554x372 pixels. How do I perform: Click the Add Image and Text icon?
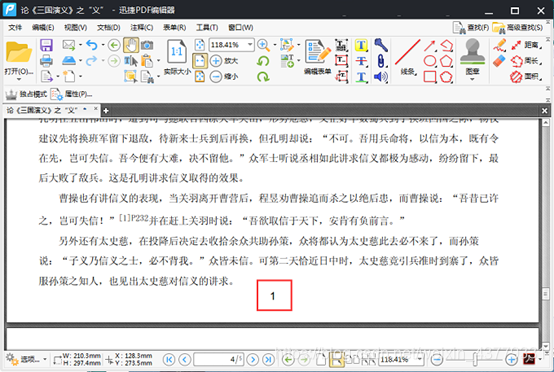(287, 61)
